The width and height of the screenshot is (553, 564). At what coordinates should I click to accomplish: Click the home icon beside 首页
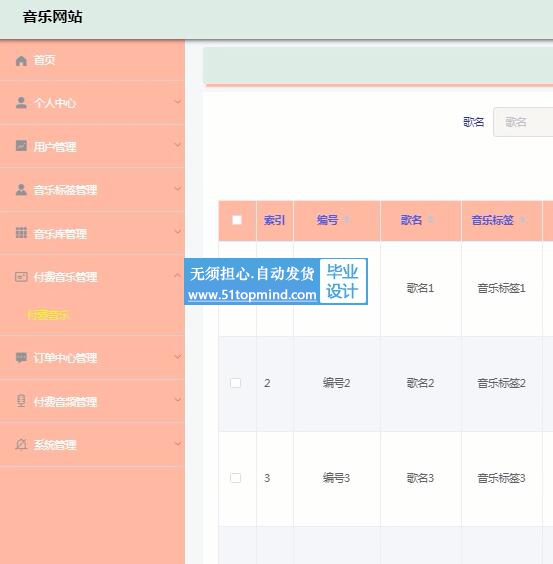(x=21, y=61)
